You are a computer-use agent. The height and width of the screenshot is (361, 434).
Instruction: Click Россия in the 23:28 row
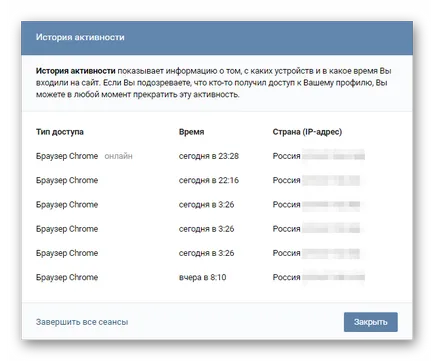(x=286, y=156)
